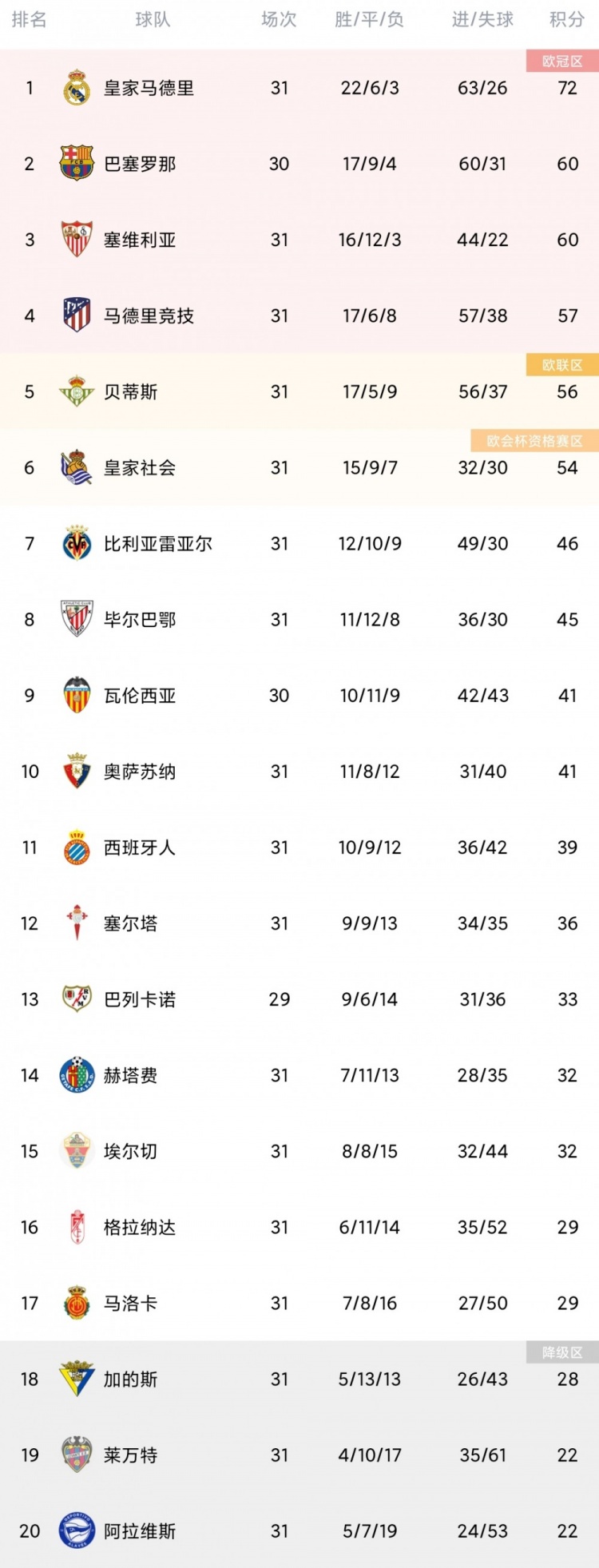Screen dimensions: 599x1568
Task: Click the Barcelona club crest
Action: point(77,164)
